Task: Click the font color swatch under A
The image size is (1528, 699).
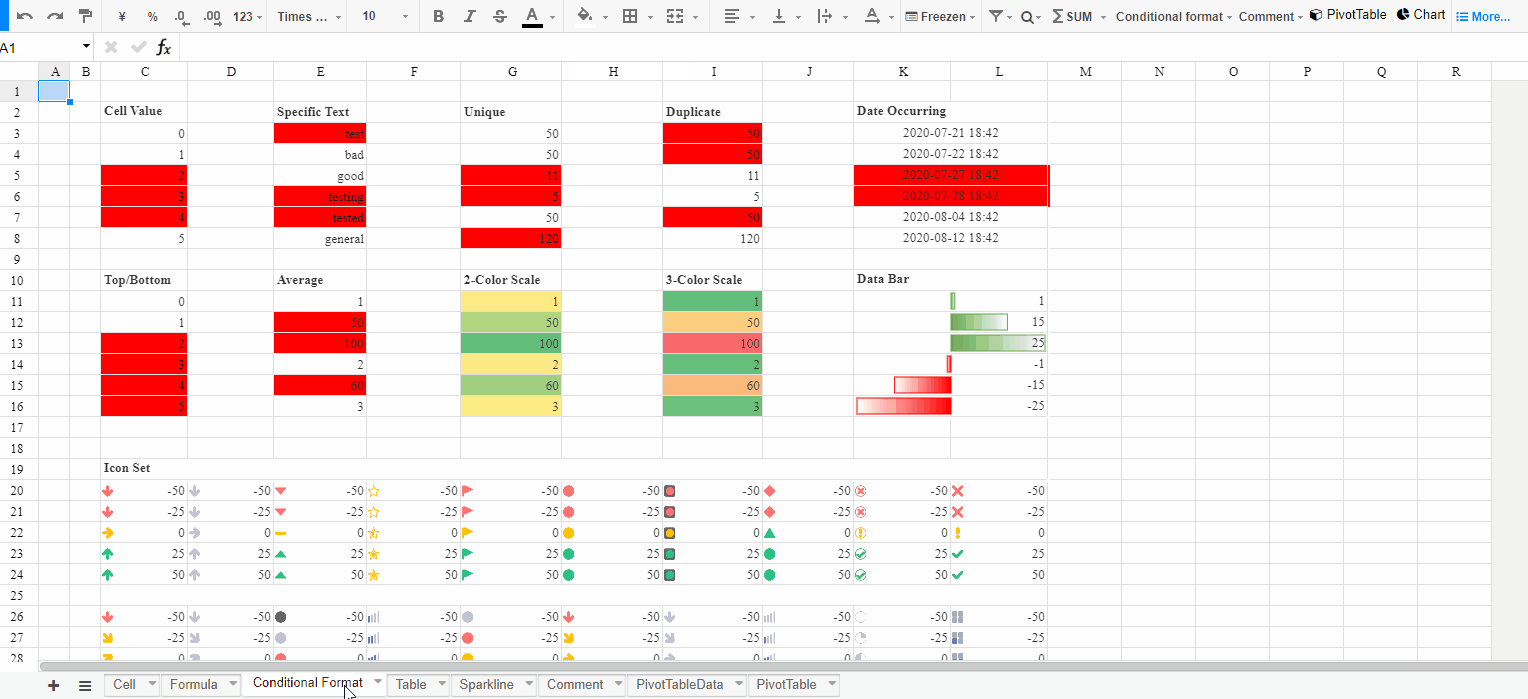Action: pos(532,26)
